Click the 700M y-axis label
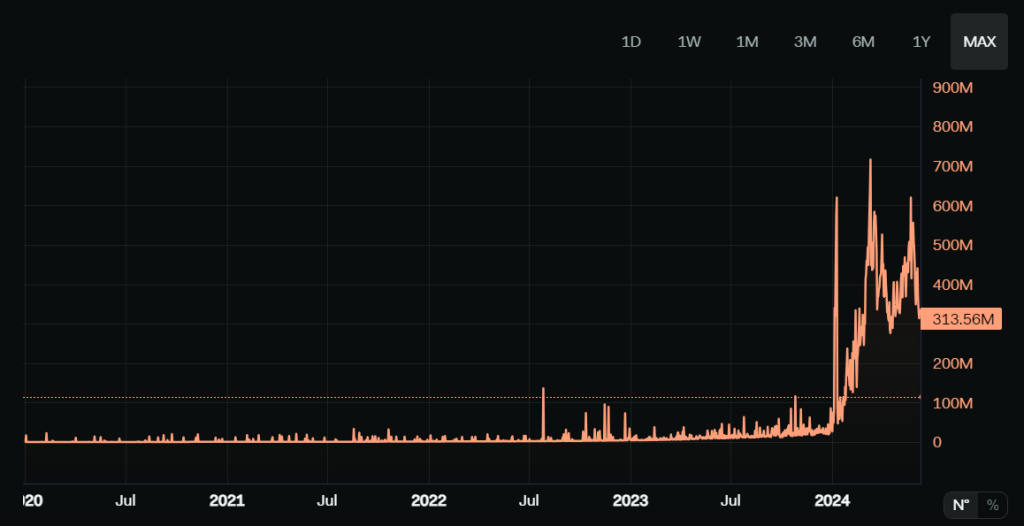This screenshot has height=526, width=1024. tap(953, 167)
